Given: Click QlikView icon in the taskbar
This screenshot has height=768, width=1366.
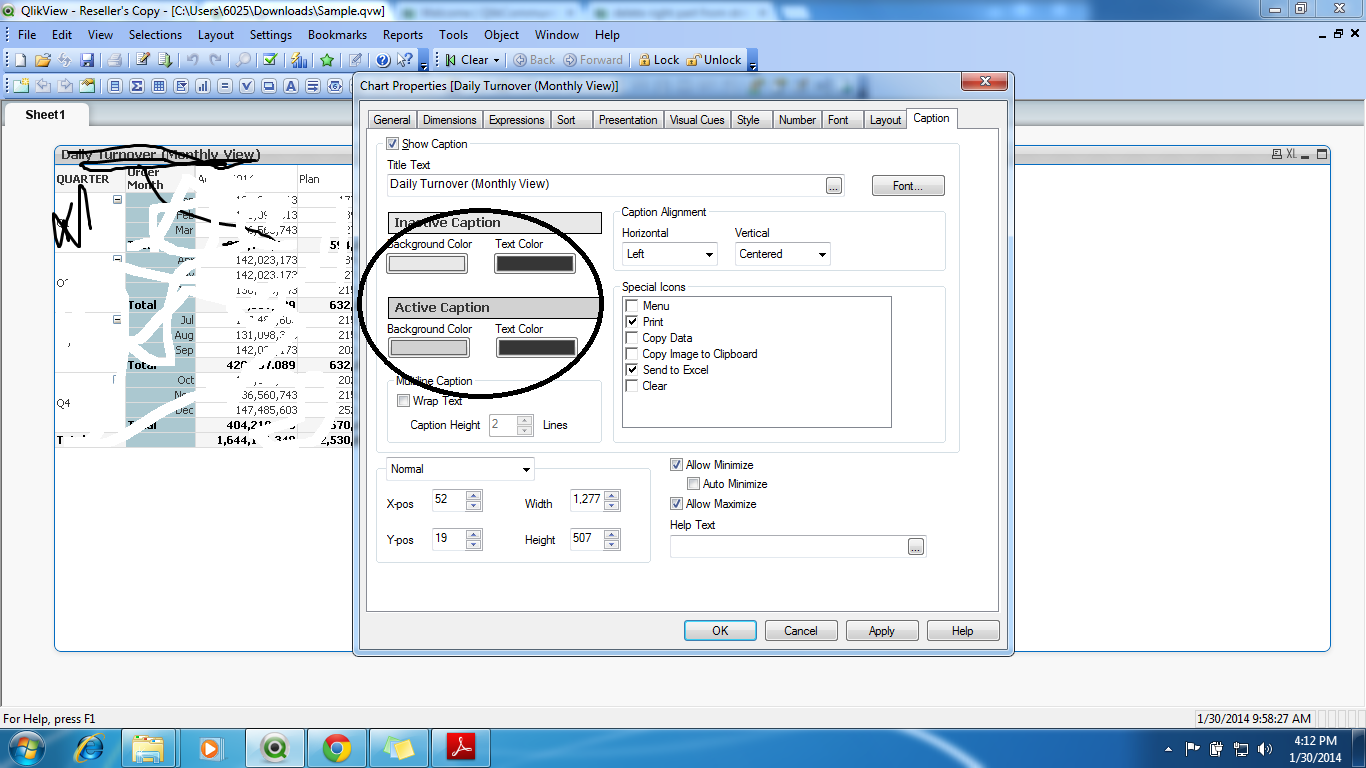Looking at the screenshot, I should click(x=274, y=747).
